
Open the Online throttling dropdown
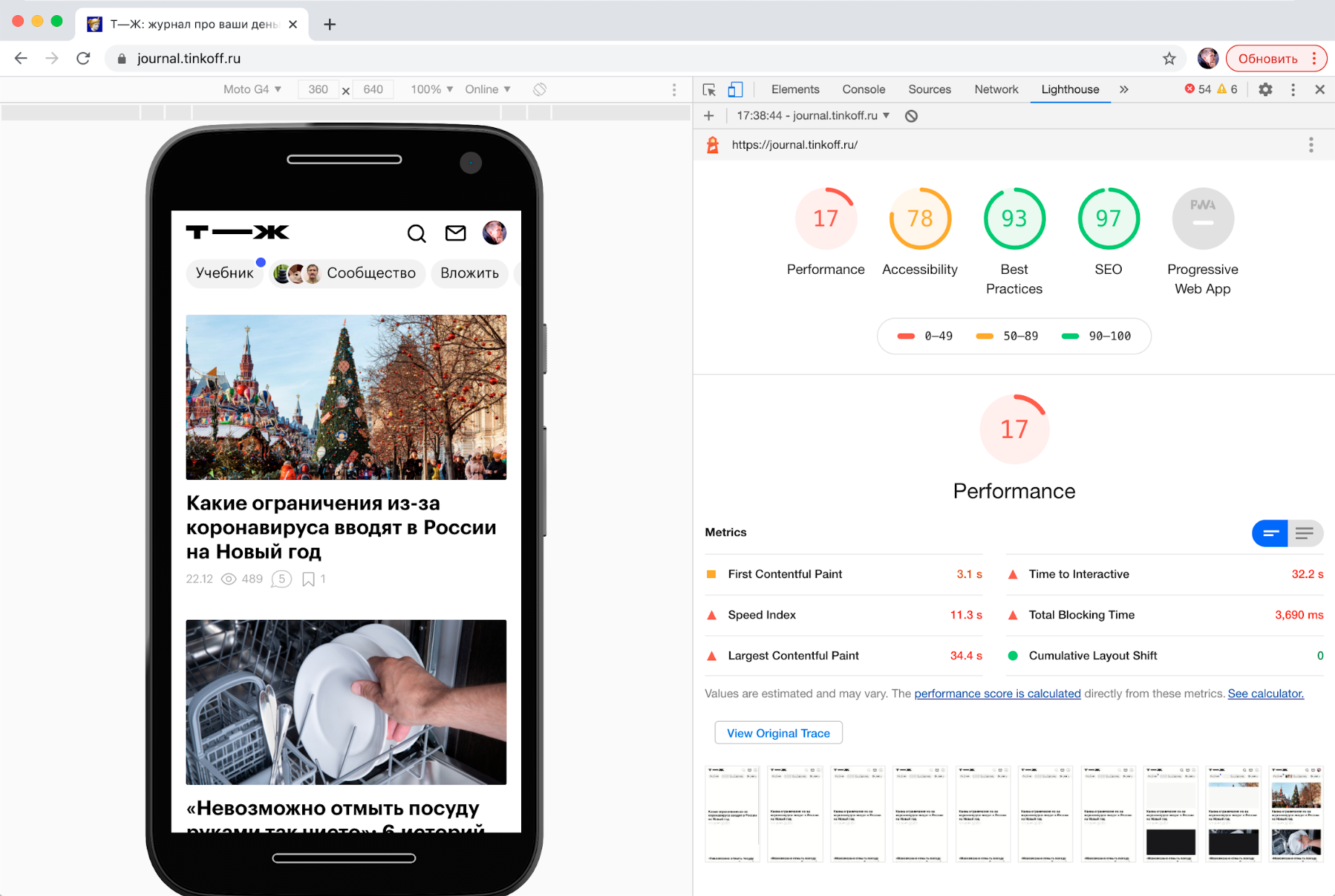tap(488, 89)
